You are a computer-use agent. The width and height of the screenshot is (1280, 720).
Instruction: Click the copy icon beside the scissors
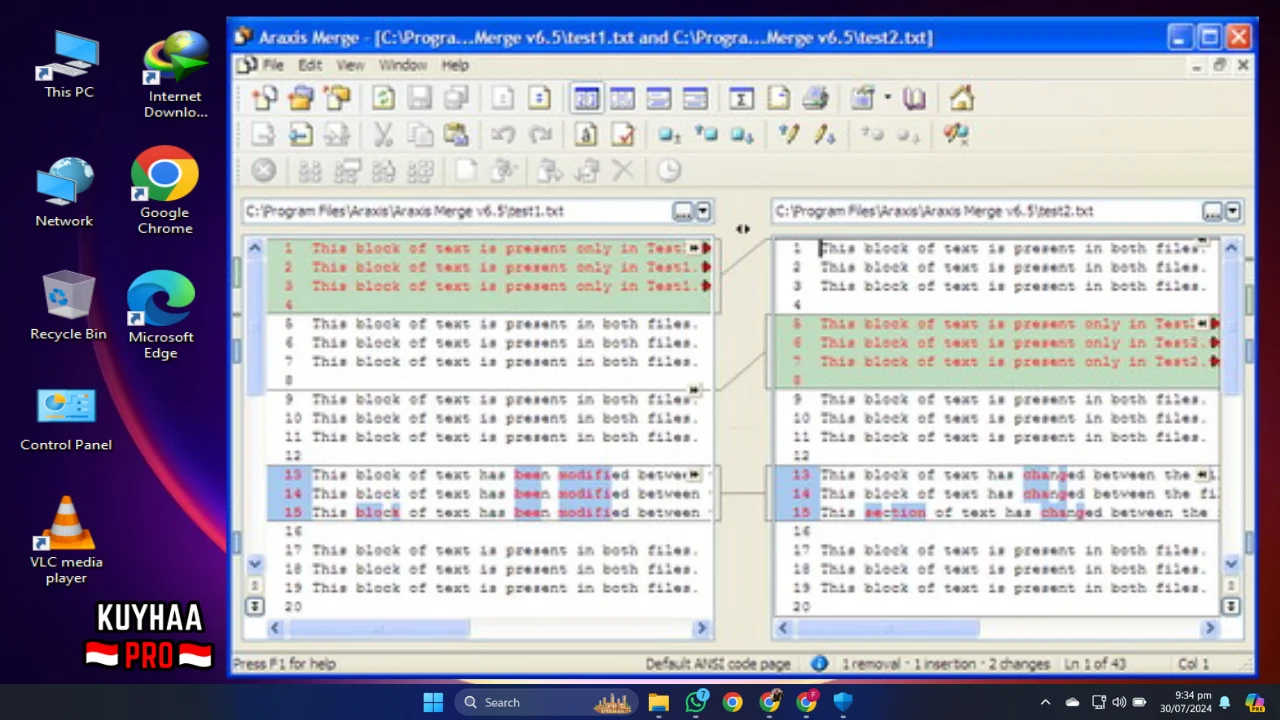coord(420,134)
